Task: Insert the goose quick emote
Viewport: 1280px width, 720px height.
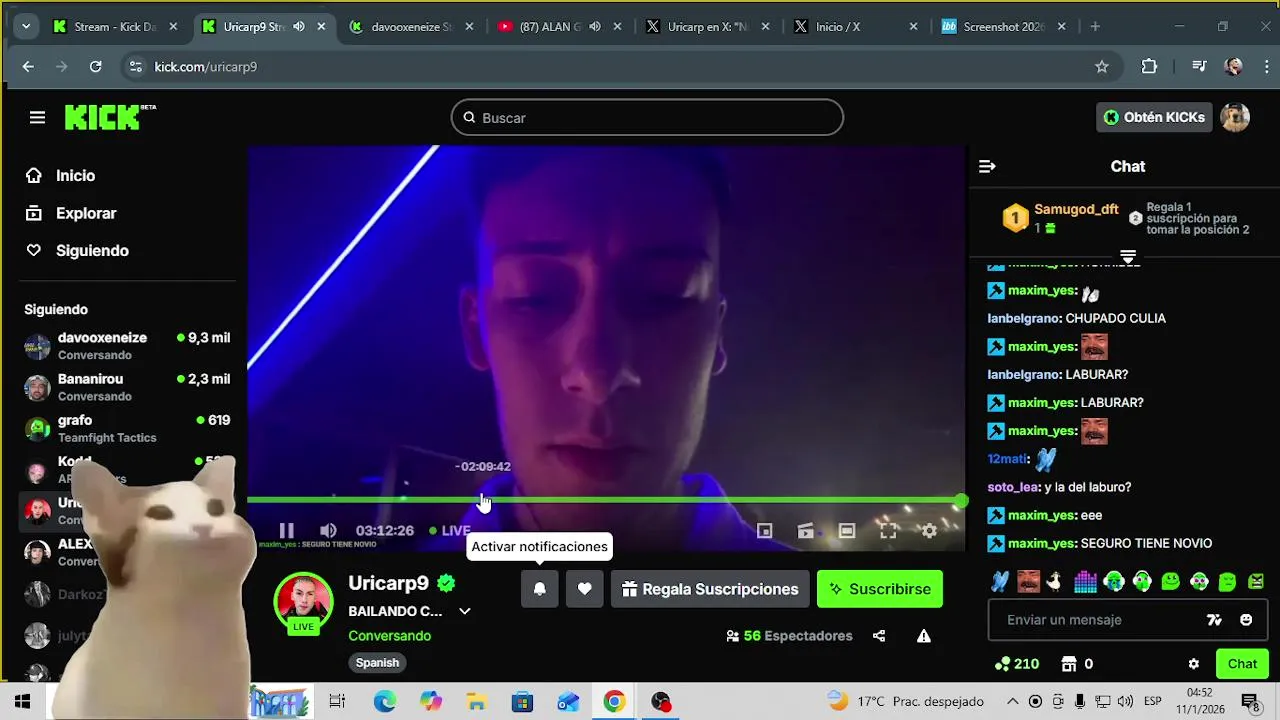Action: point(1054,581)
